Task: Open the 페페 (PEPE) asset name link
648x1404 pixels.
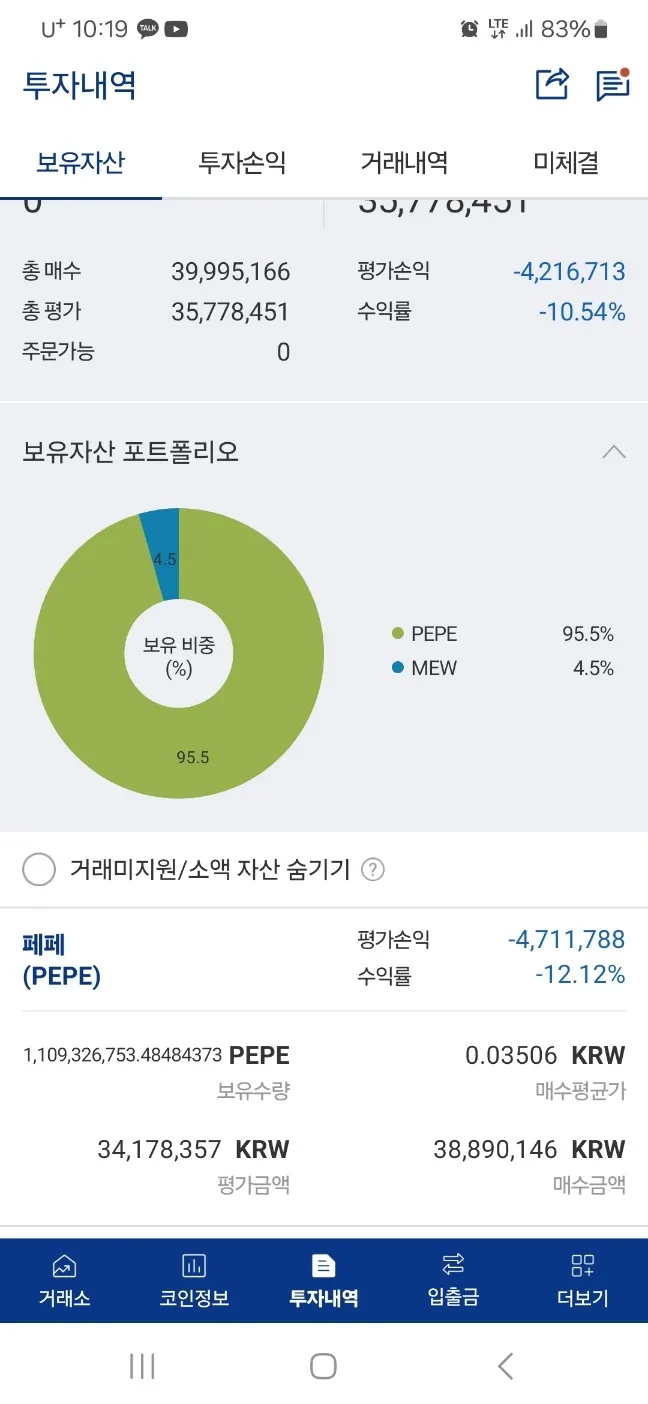Action: click(x=61, y=960)
